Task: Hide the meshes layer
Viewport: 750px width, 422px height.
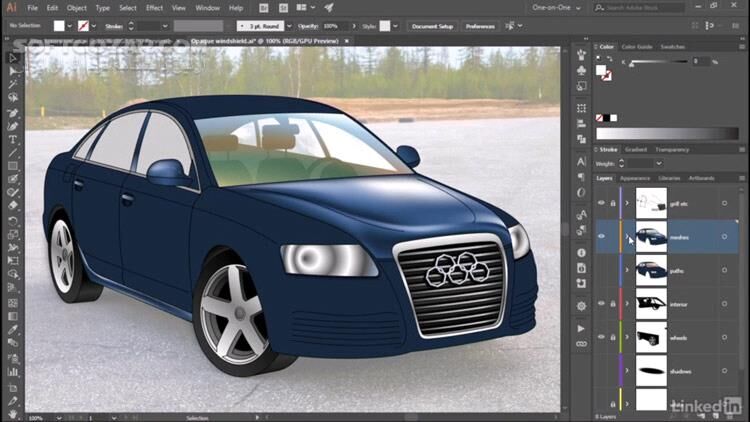Action: (601, 236)
